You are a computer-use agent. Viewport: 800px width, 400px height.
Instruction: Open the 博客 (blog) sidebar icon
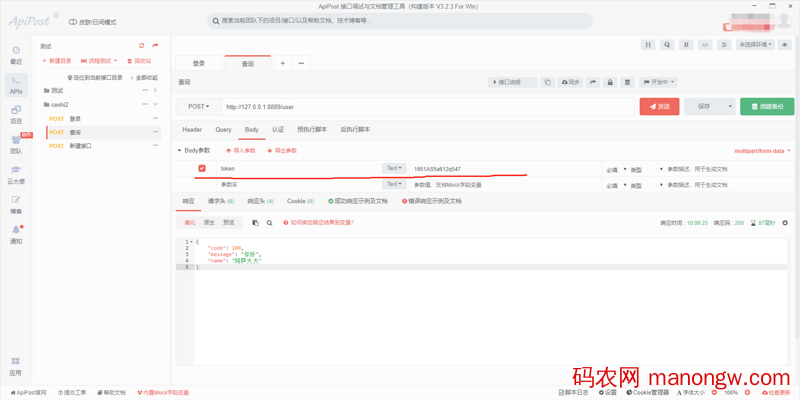[x=16, y=205]
